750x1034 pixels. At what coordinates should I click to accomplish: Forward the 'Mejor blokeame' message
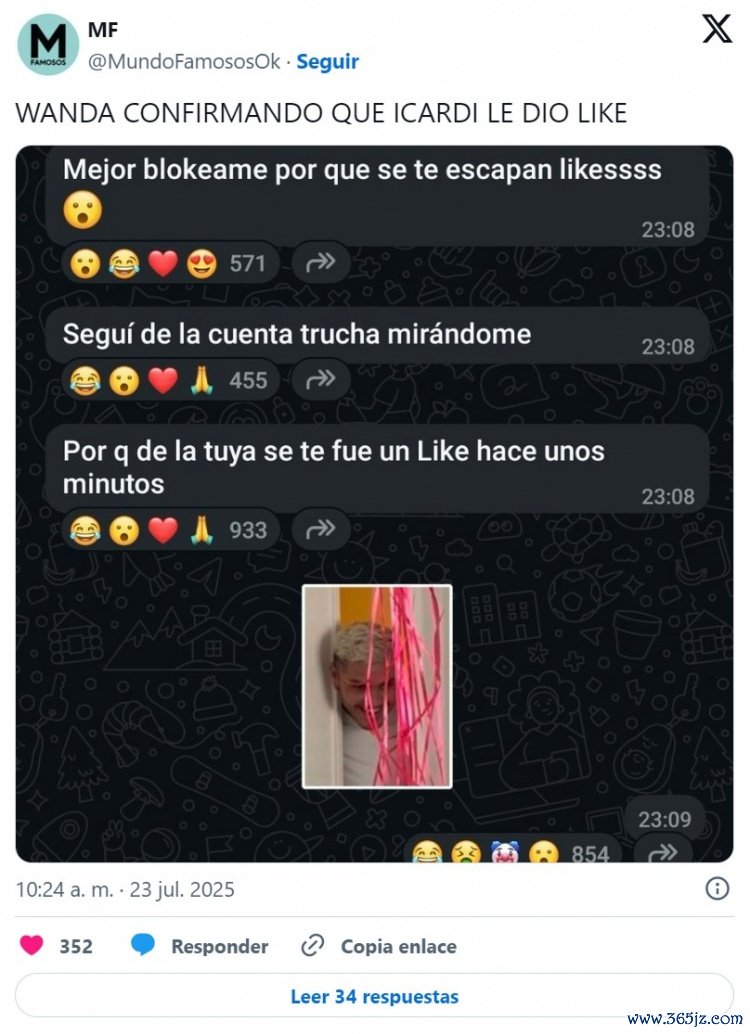pyautogui.click(x=321, y=263)
